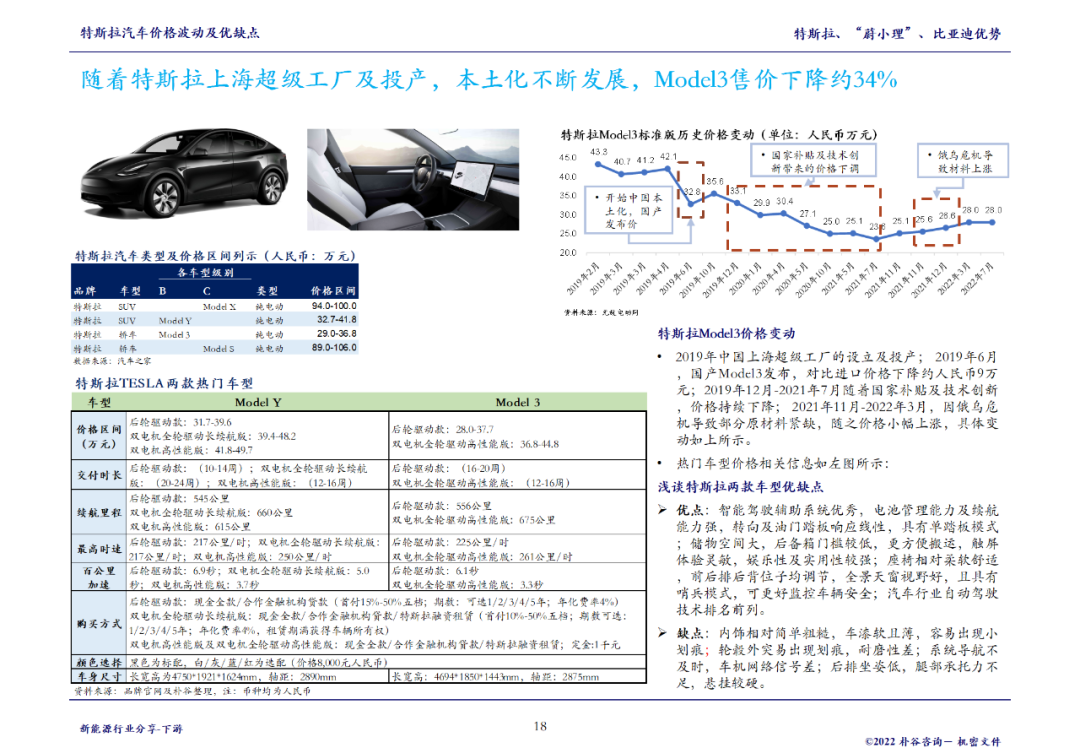Image resolution: width=1080 pixels, height=748 pixels.
Task: Click the 价格区间 column header in blue table
Action: coord(333,291)
